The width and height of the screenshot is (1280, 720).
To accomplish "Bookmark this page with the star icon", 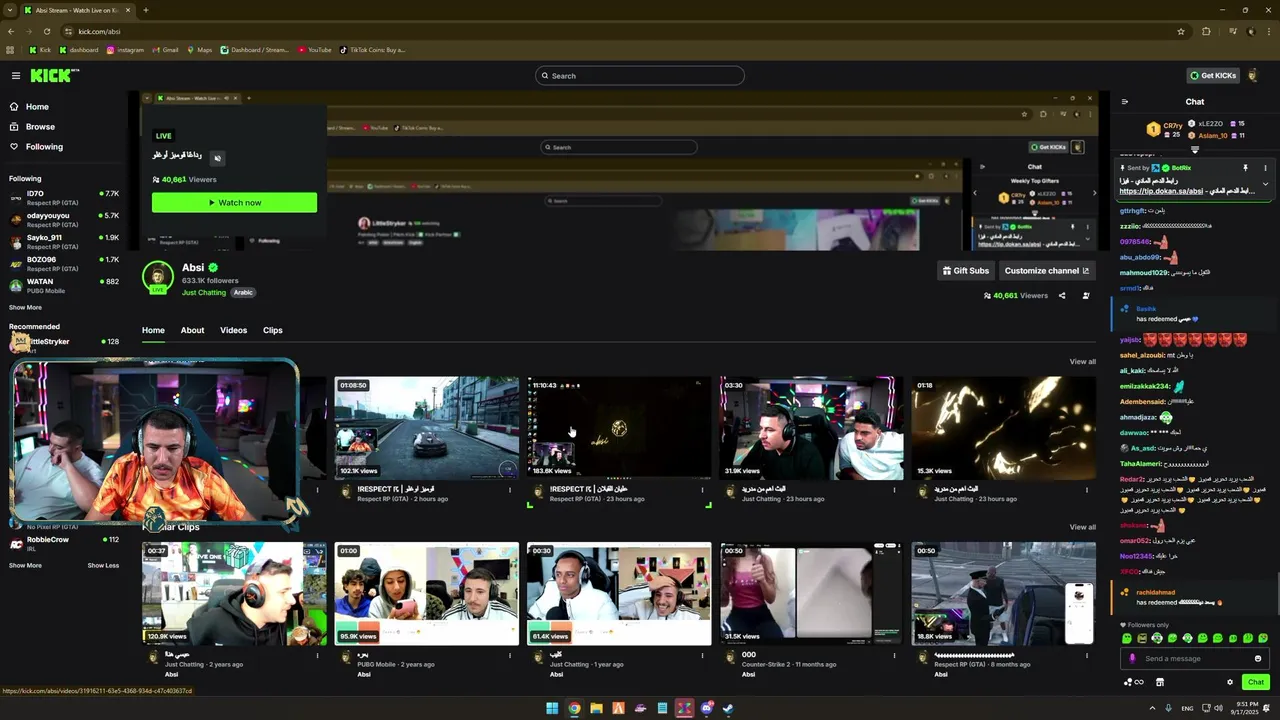I will (x=1181, y=31).
